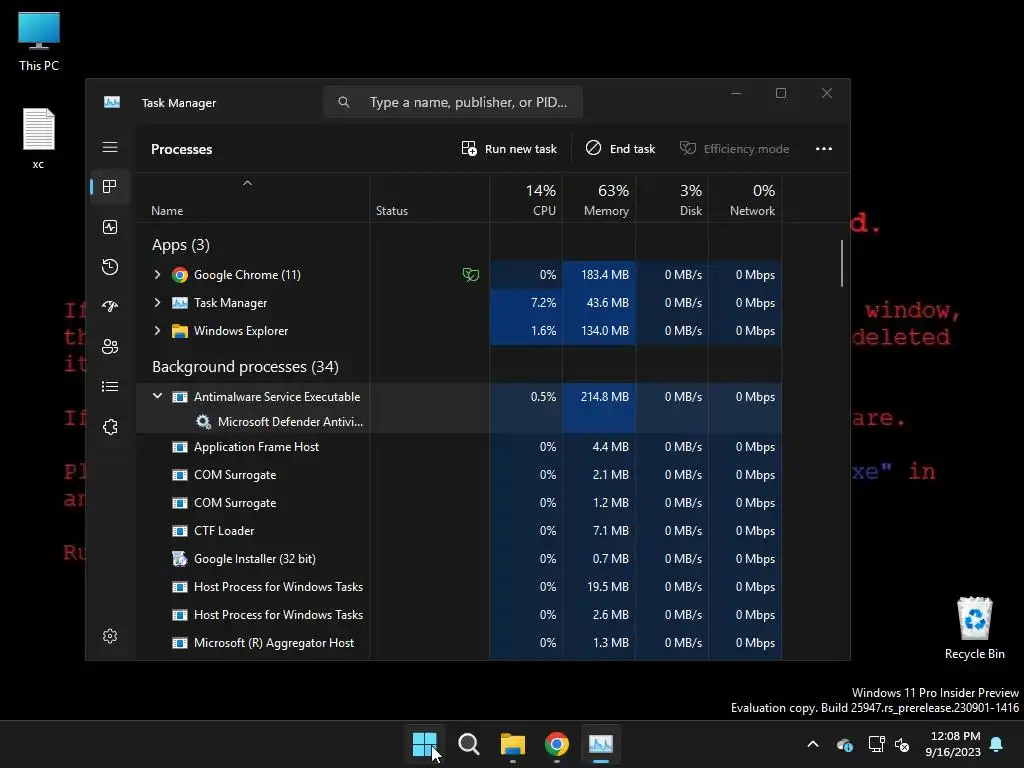Open the Startup apps icon in sidebar

[110, 306]
